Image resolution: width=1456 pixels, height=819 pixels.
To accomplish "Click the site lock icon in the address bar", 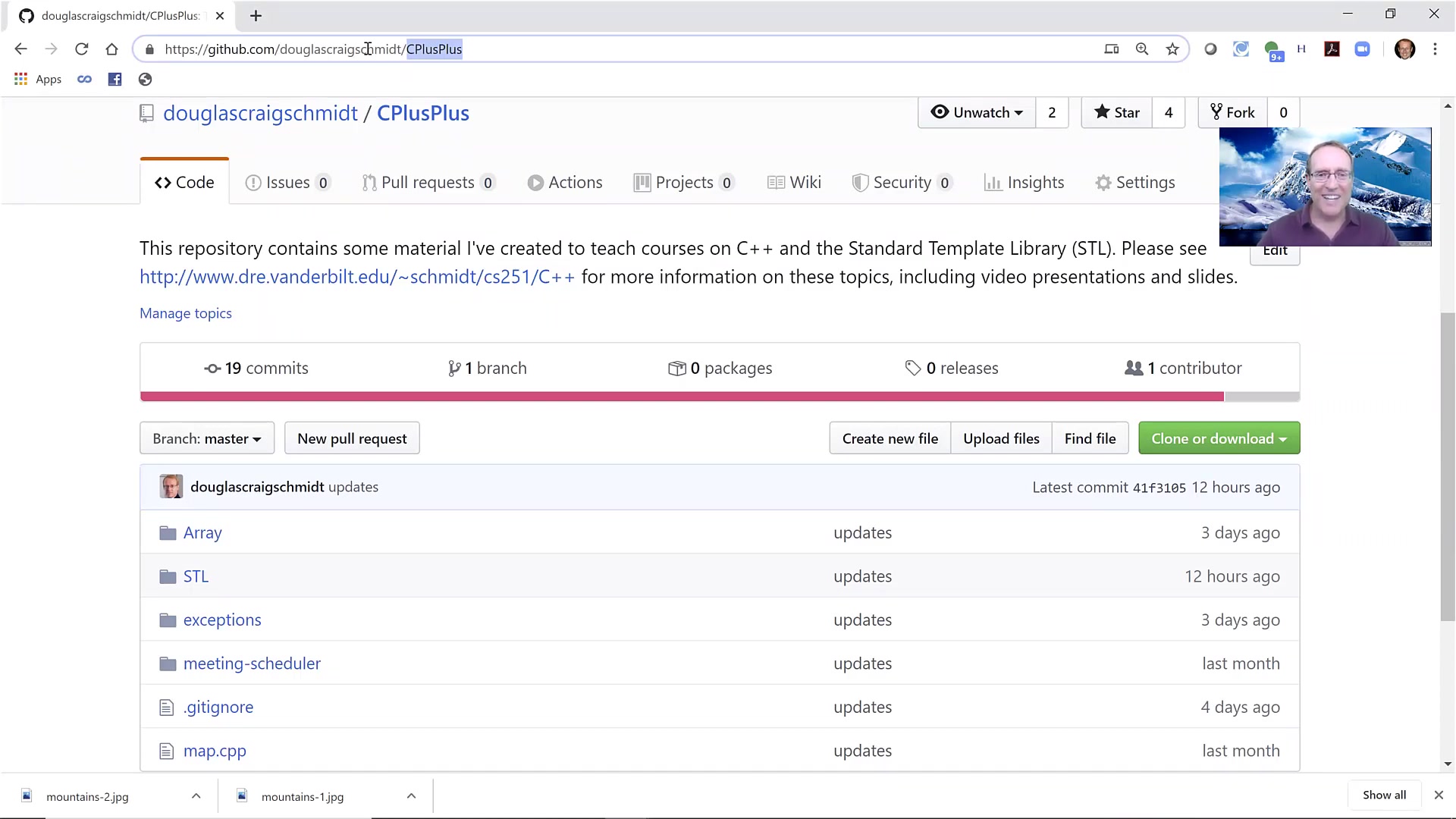I will click(150, 49).
